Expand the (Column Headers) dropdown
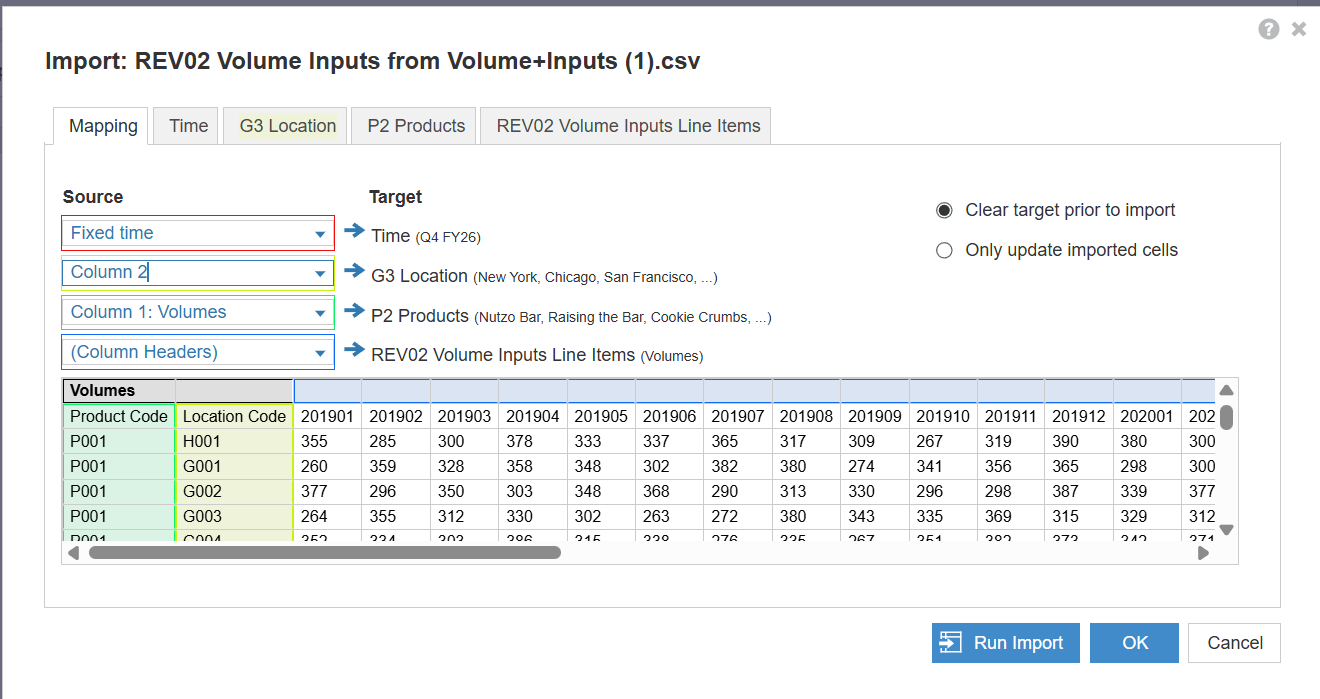This screenshot has width=1320, height=699. (319, 353)
